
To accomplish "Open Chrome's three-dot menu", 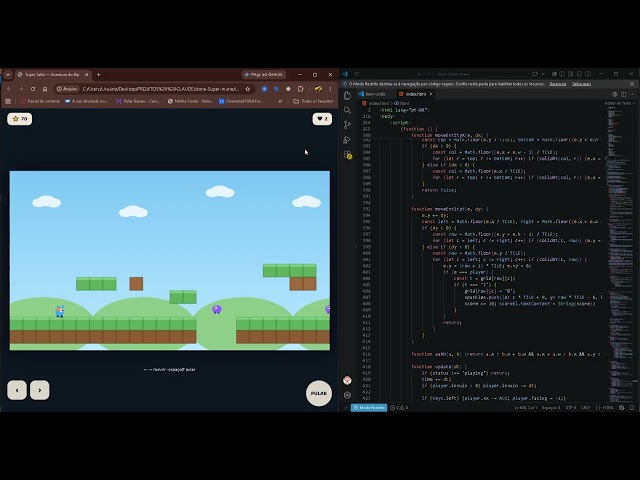I will [330, 89].
